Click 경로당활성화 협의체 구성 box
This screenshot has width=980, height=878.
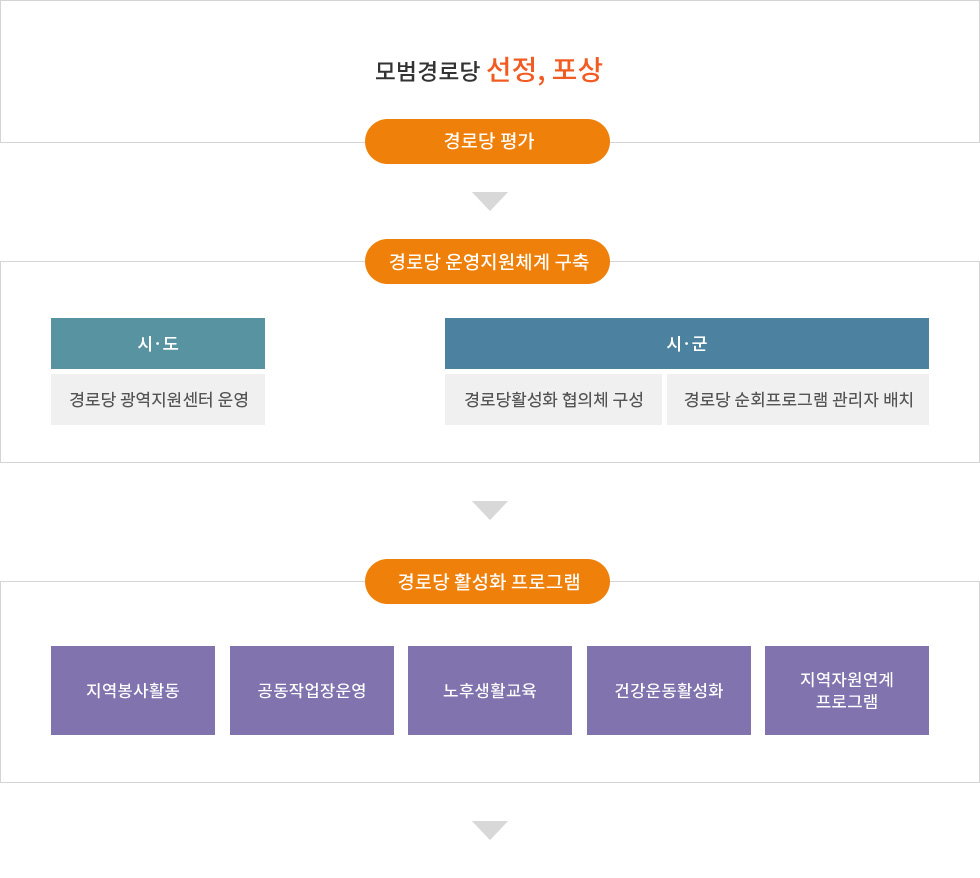pos(553,399)
